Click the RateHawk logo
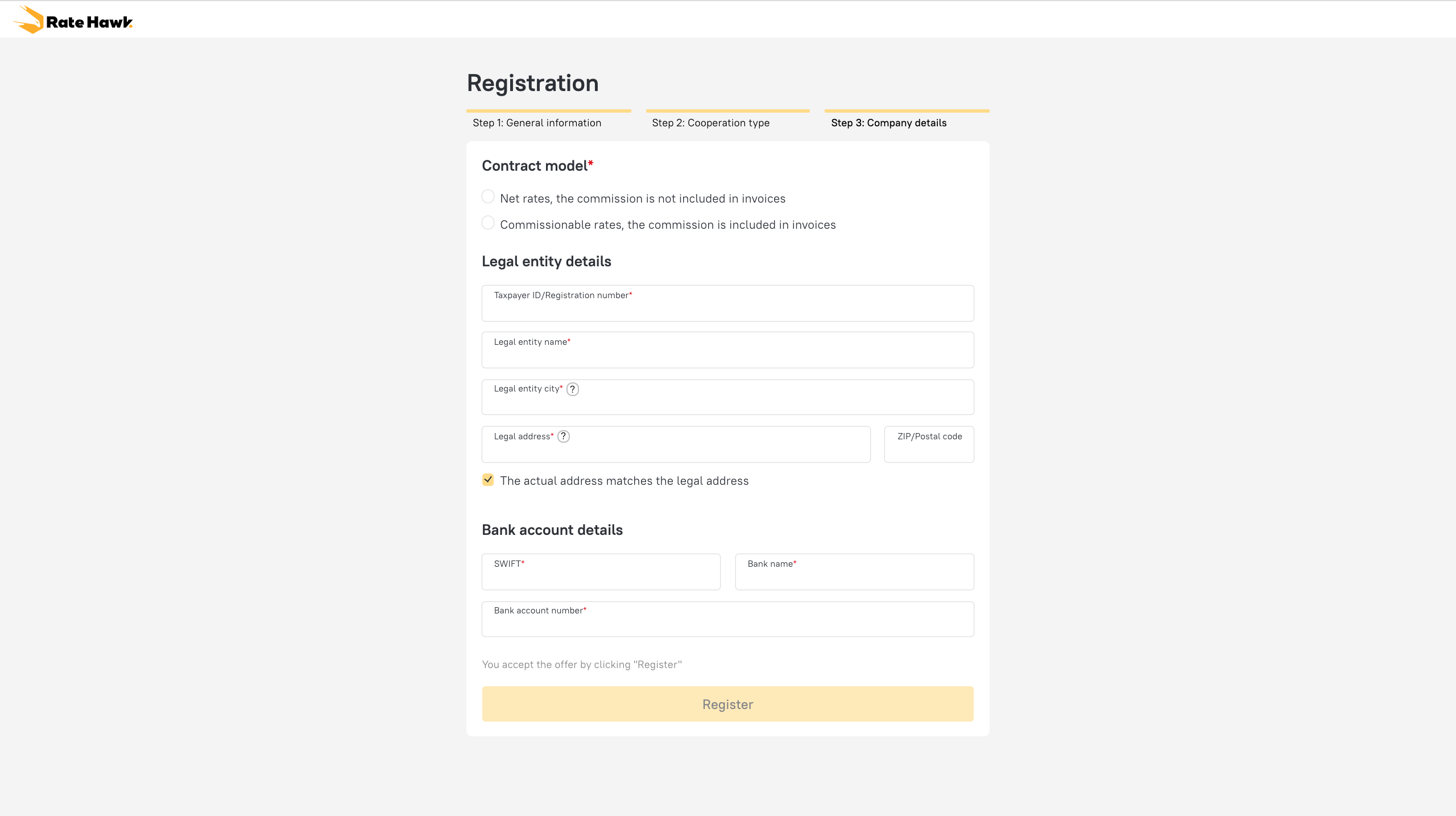The width and height of the screenshot is (1456, 816). 73,20
